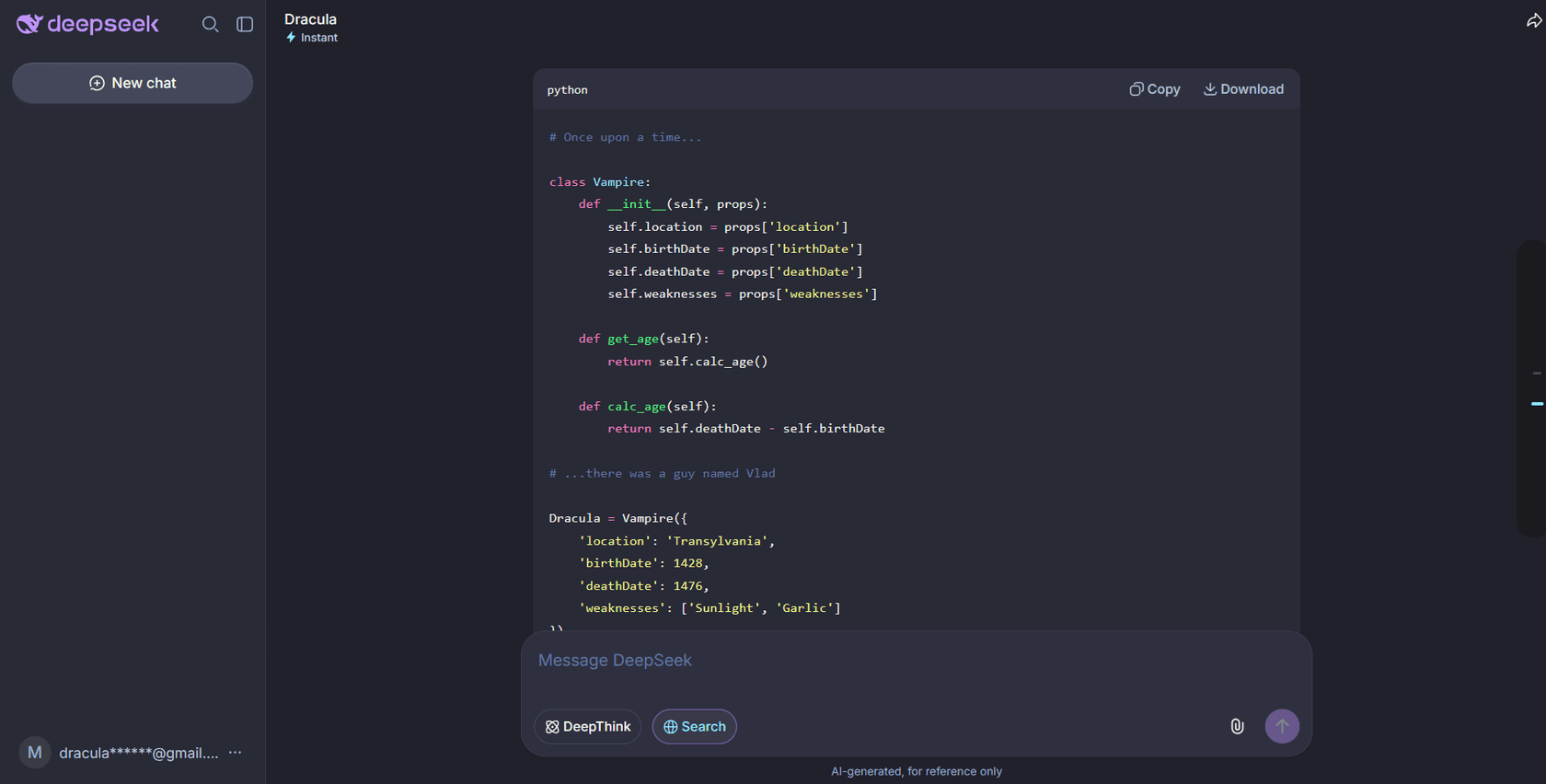Click the 'location': 'Transylvania' line
This screenshot has width=1546, height=784.
(x=676, y=541)
